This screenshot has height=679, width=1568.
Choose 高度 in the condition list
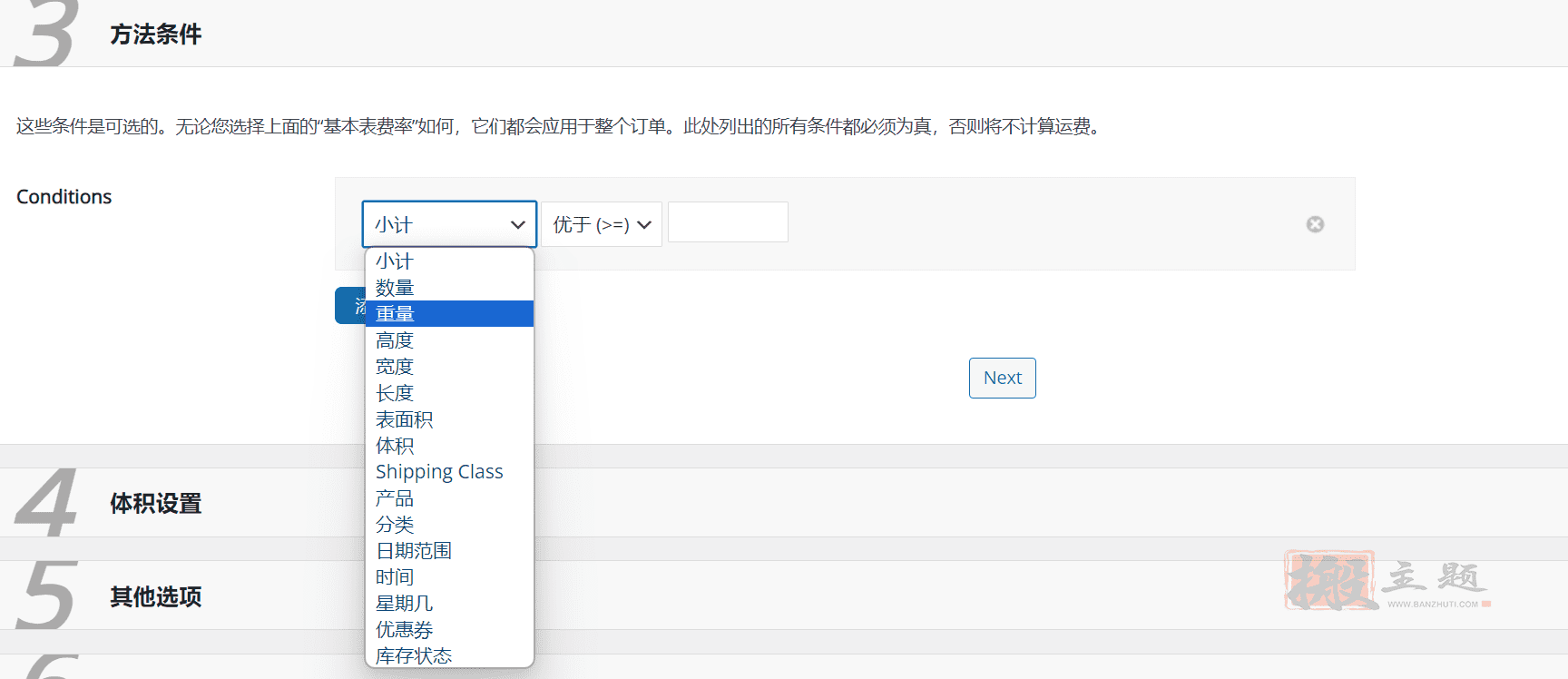pyautogui.click(x=449, y=340)
